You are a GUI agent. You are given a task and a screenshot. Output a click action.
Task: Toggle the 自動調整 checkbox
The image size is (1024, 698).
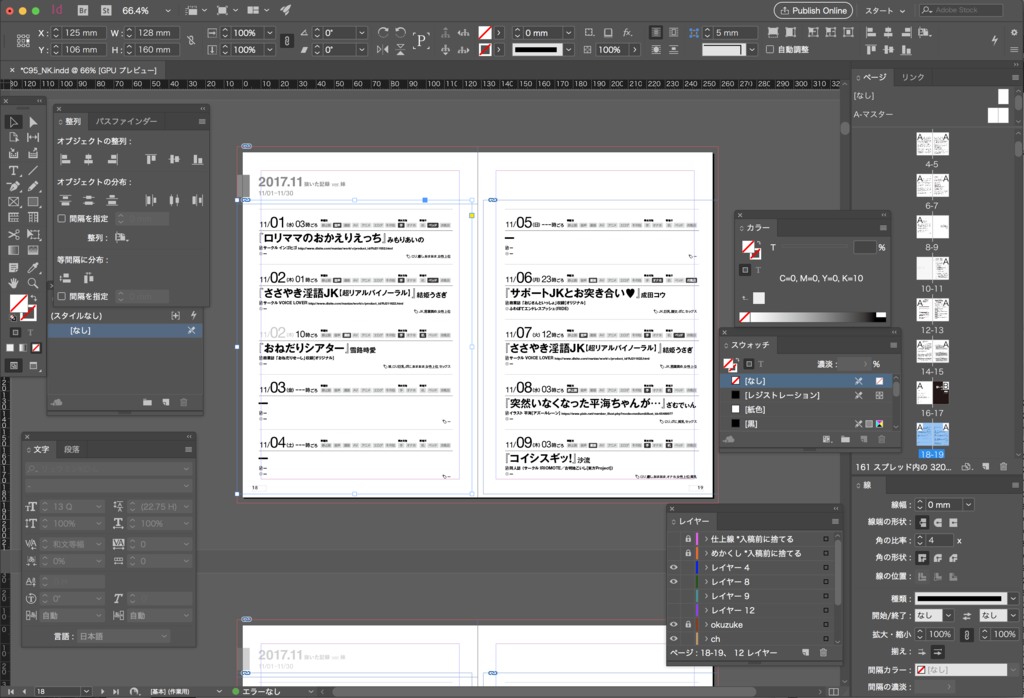pos(770,50)
